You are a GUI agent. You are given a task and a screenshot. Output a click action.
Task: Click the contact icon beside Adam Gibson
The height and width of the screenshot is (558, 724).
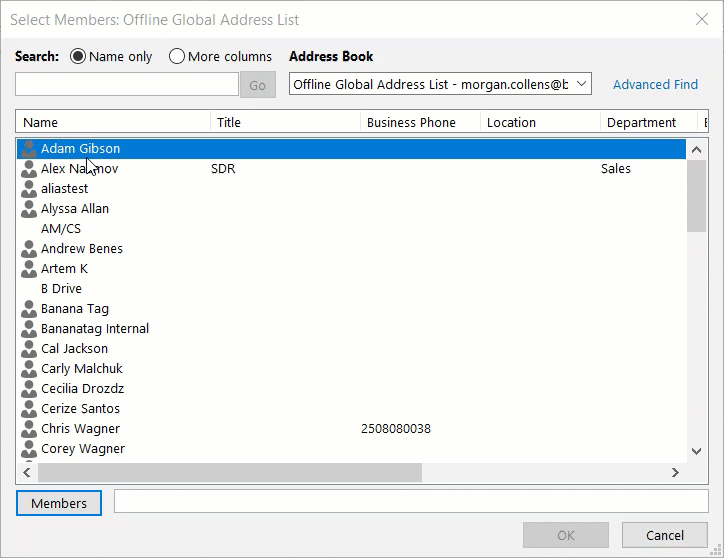coord(29,149)
